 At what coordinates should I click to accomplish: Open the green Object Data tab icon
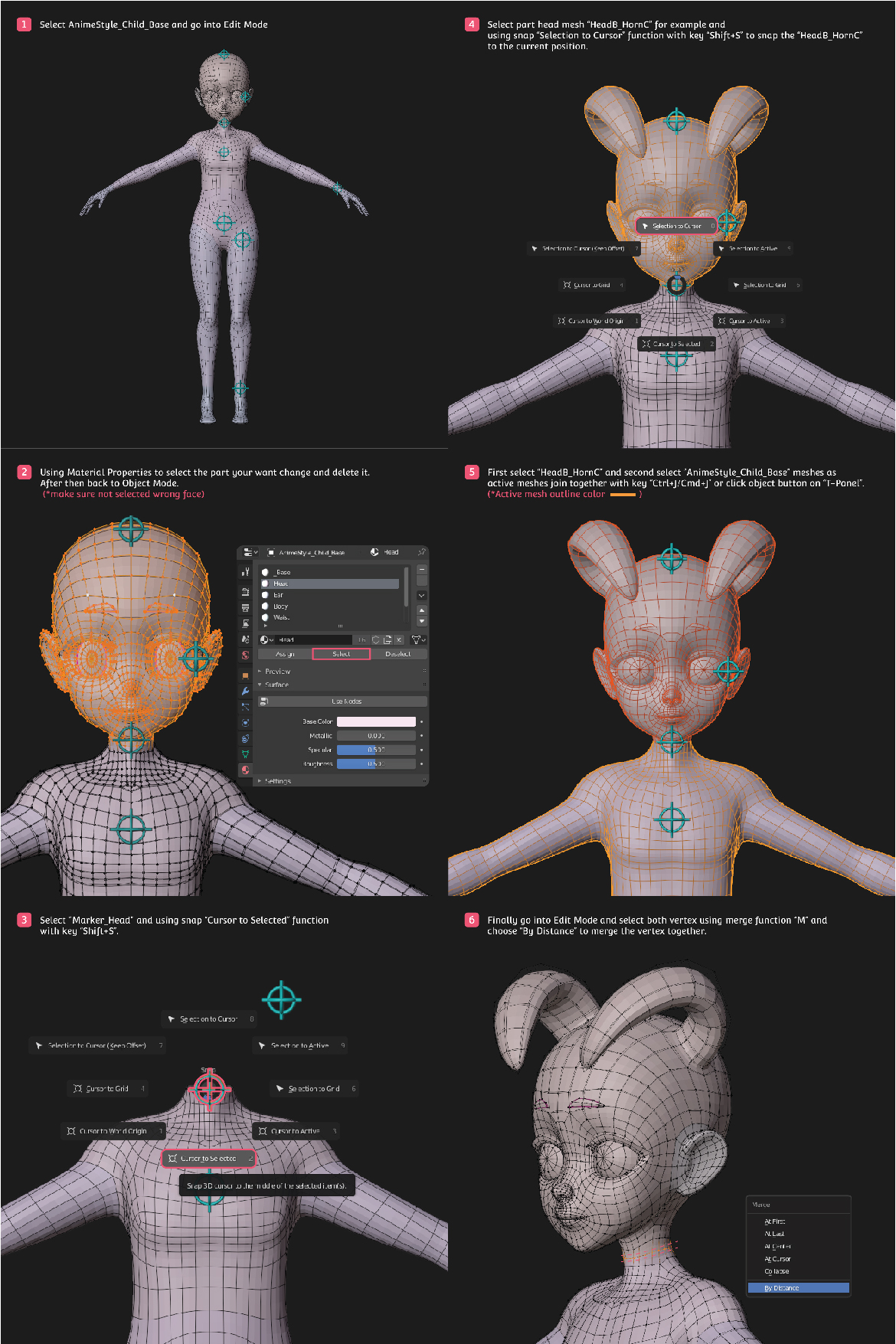[245, 754]
